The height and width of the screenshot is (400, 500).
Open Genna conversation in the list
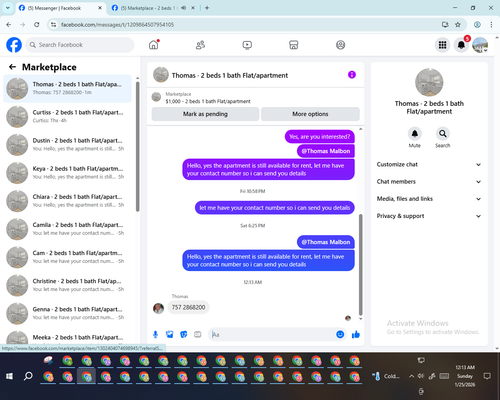pyautogui.click(x=67, y=313)
